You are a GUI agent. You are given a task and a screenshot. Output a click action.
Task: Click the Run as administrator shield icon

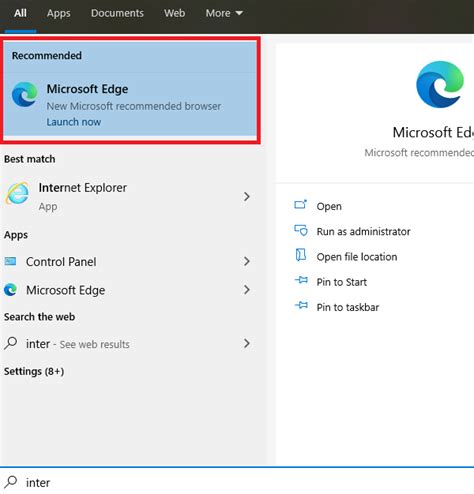pos(301,230)
